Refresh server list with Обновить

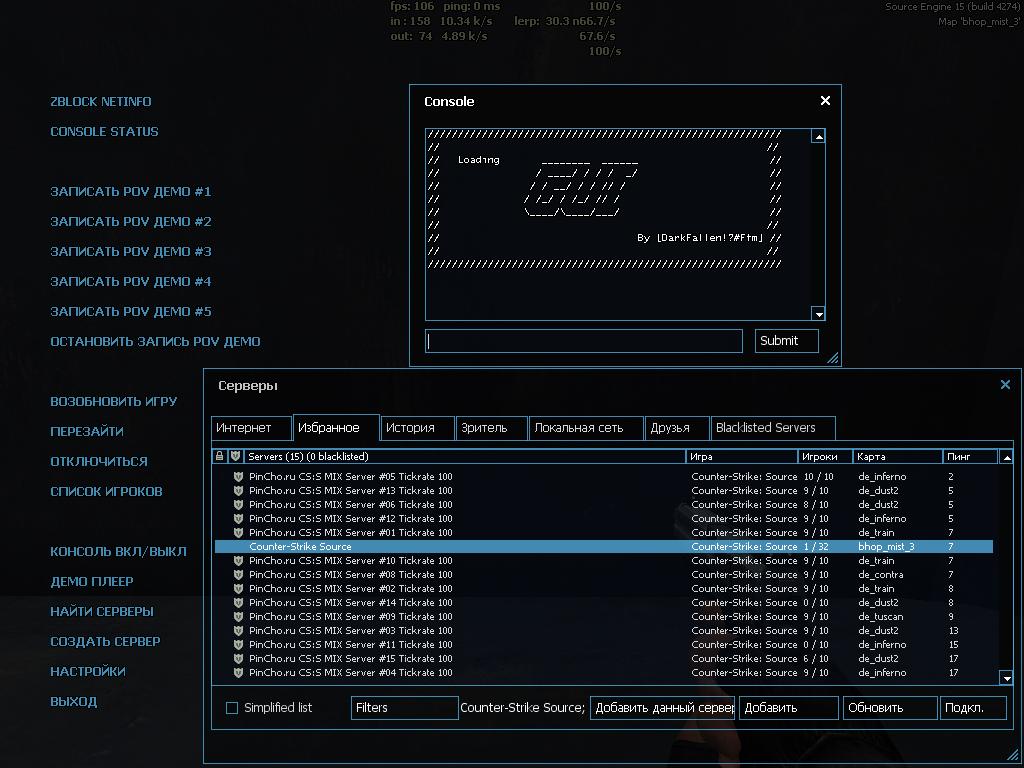point(889,708)
